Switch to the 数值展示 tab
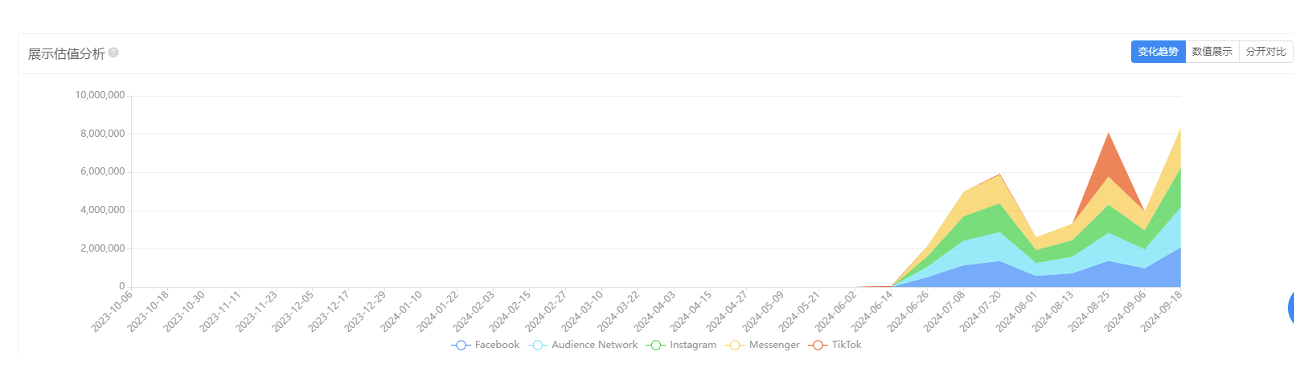Viewport: 1294px width, 380px height. pyautogui.click(x=1212, y=52)
